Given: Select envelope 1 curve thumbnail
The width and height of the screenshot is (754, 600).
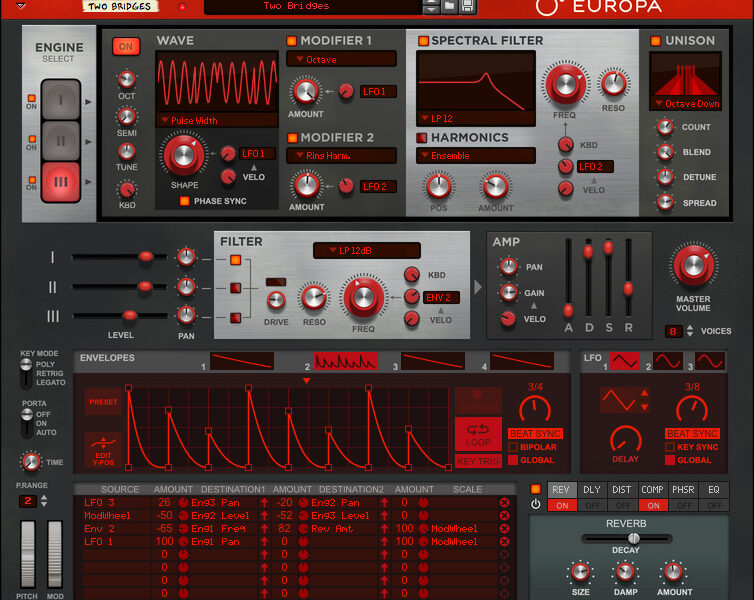Looking at the screenshot, I should 242,361.
